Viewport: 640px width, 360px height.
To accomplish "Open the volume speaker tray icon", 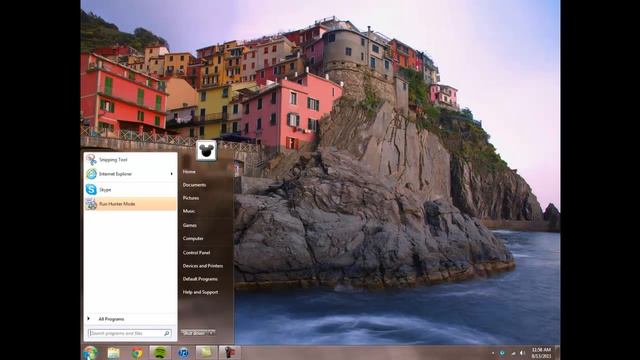I will coord(522,353).
